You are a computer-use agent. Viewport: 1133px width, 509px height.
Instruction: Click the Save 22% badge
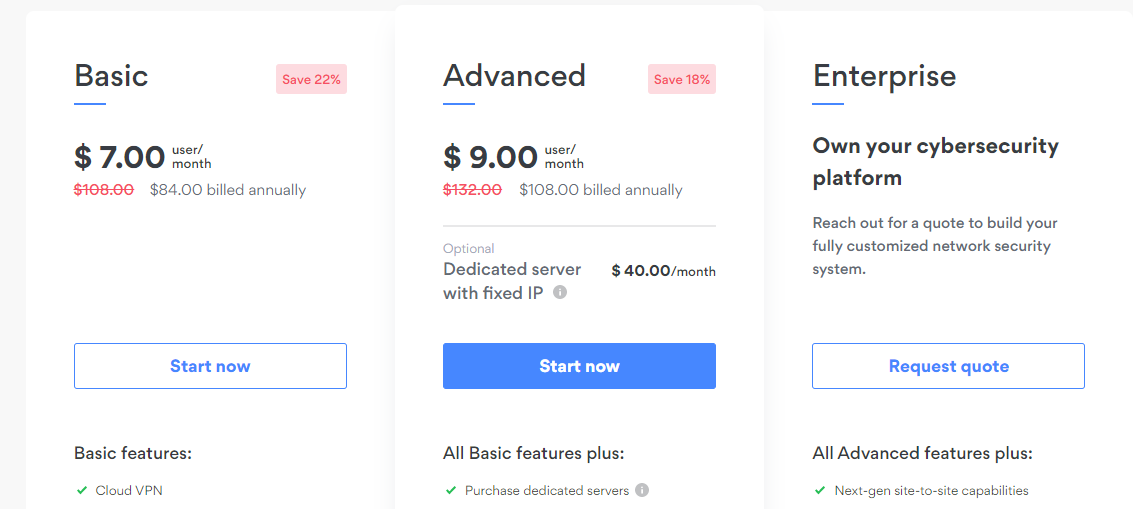[x=311, y=79]
